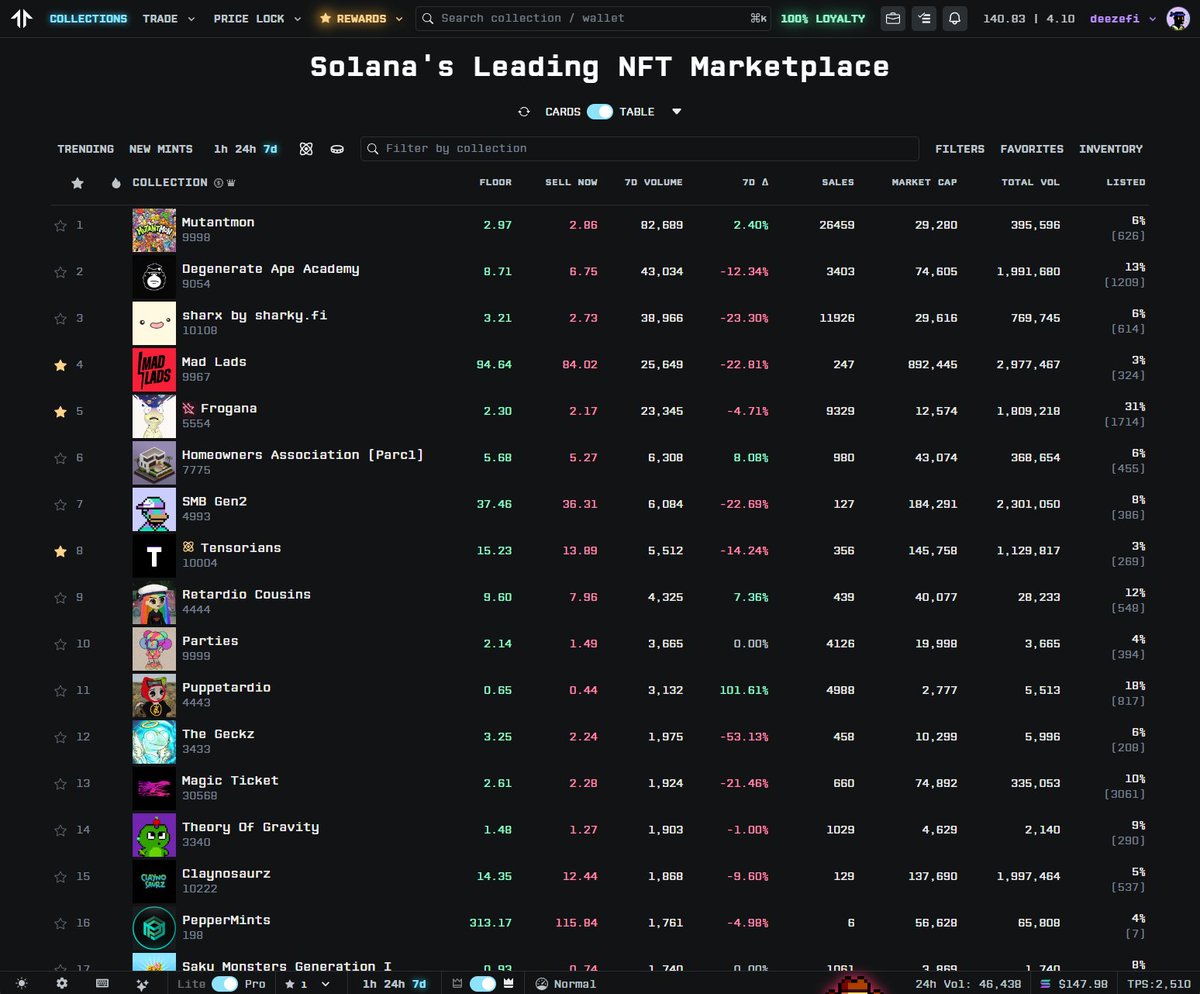The width and height of the screenshot is (1200, 994).
Task: Open the PepperMints collection thumbnail
Action: point(154,927)
